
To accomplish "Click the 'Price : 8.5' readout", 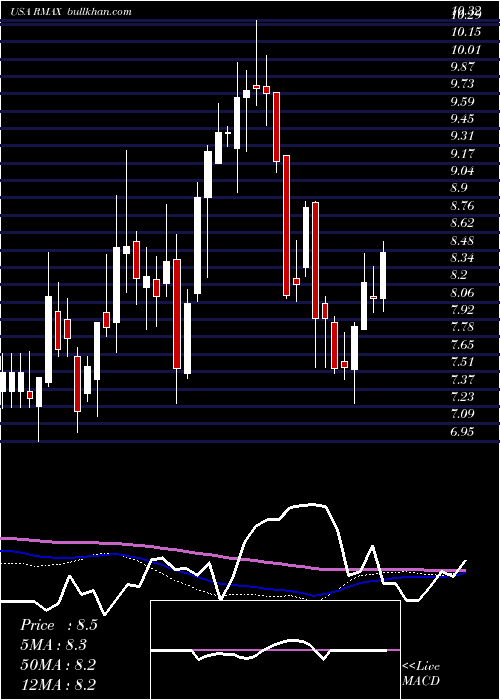I will [59, 625].
